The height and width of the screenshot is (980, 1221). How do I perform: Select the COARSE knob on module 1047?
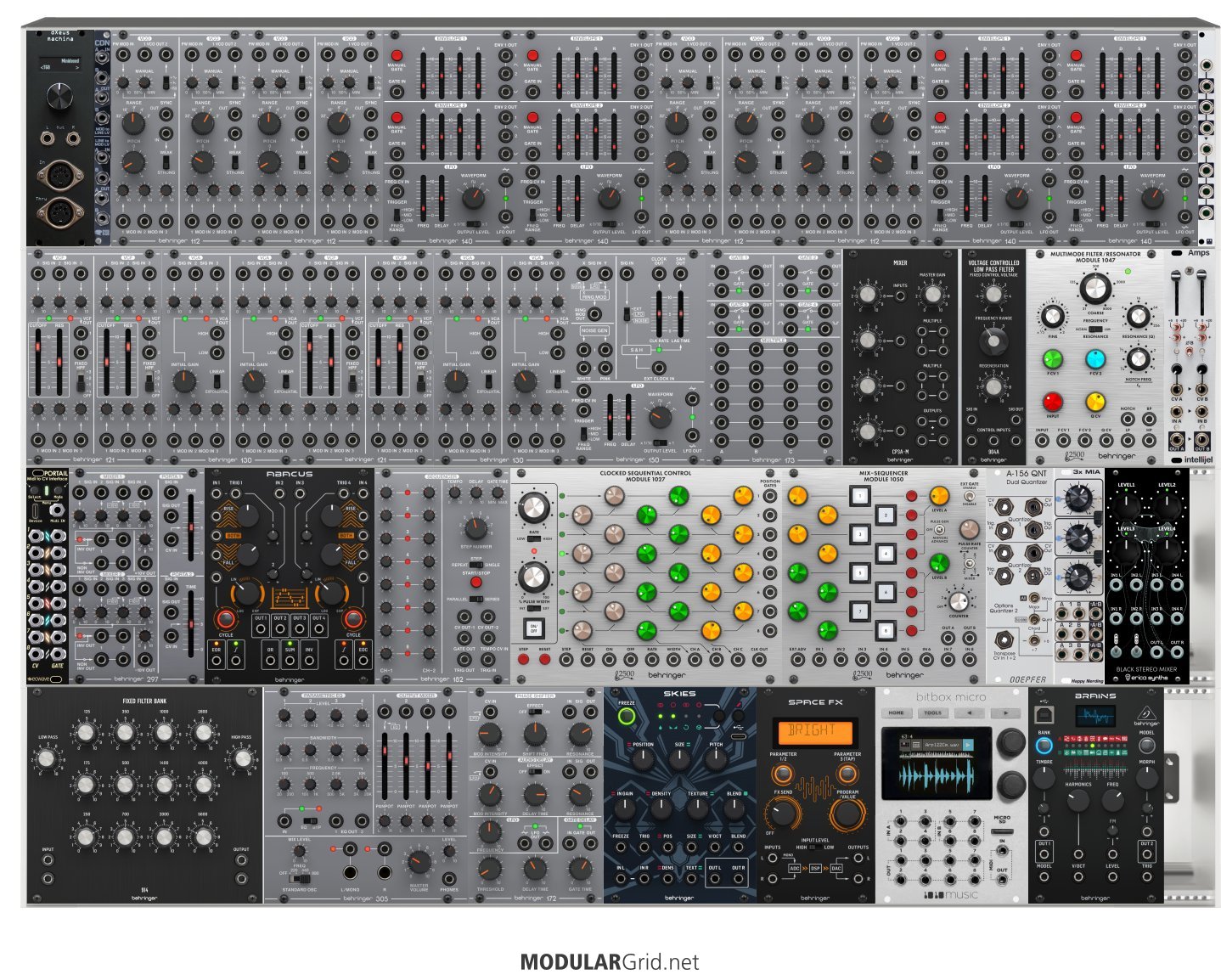click(x=1094, y=289)
